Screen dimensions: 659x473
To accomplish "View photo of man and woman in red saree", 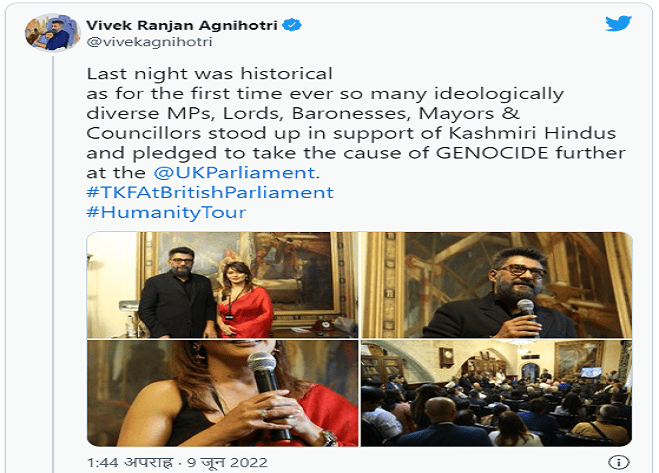I will pyautogui.click(x=223, y=285).
